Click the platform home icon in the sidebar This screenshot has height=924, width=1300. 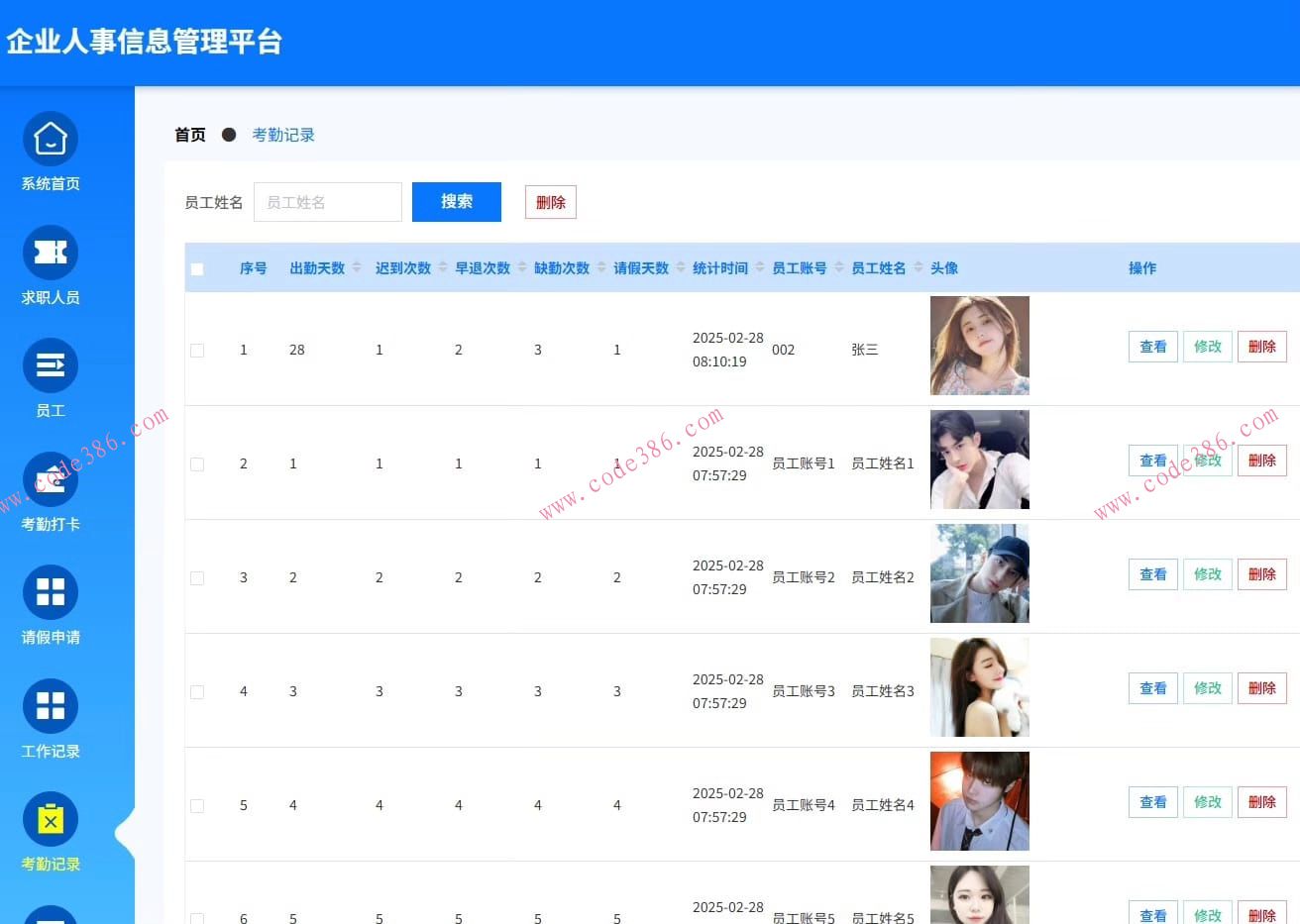pyautogui.click(x=50, y=139)
